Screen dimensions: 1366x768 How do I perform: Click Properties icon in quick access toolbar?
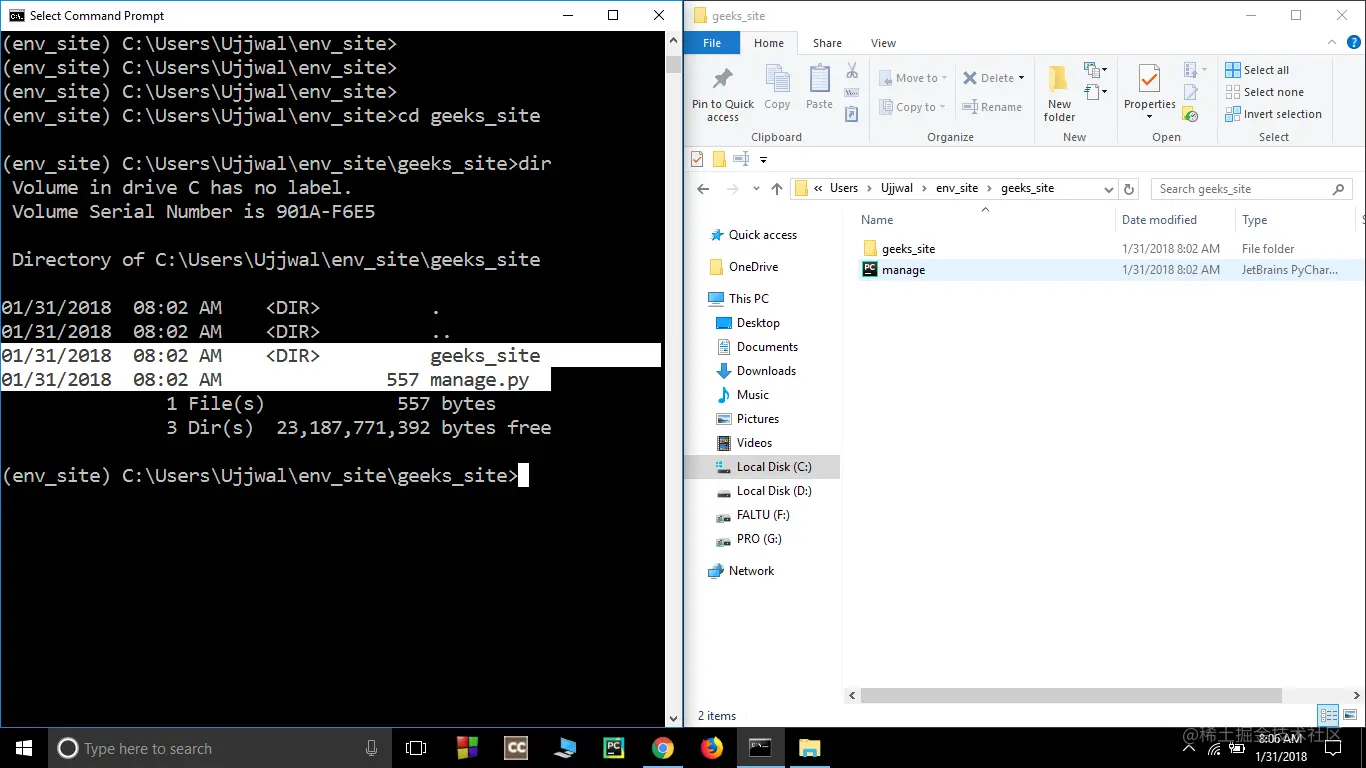pyautogui.click(x=698, y=159)
